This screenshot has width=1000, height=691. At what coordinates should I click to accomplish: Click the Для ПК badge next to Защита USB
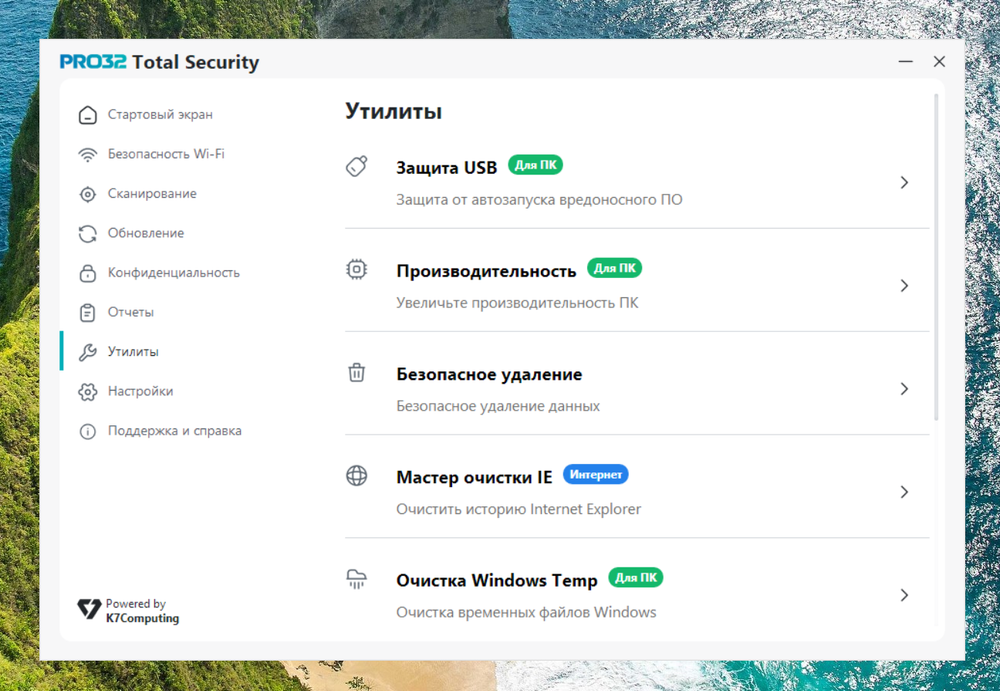pyautogui.click(x=535, y=165)
